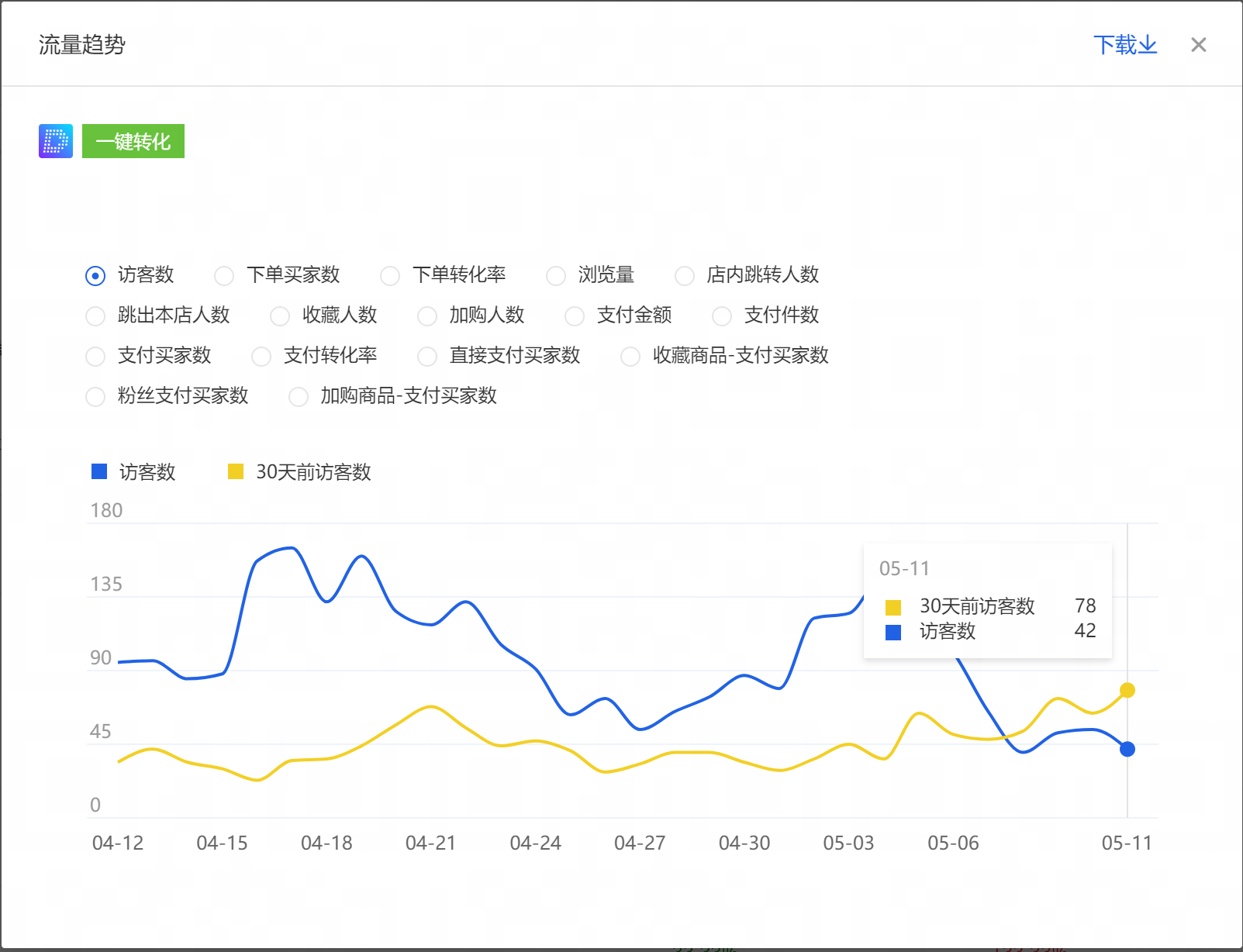
Task: Toggle the blue 访客数 legend series
Action: [x=133, y=471]
